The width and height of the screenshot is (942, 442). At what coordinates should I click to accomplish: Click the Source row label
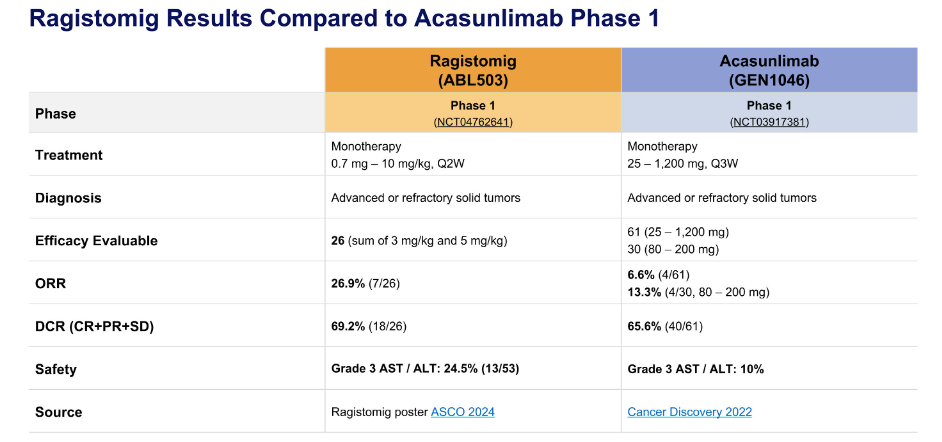coord(58,412)
